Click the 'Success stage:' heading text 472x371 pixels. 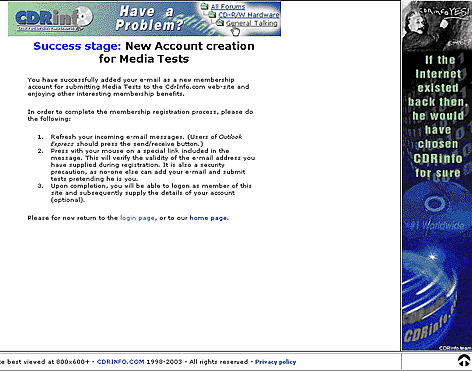[x=77, y=46]
